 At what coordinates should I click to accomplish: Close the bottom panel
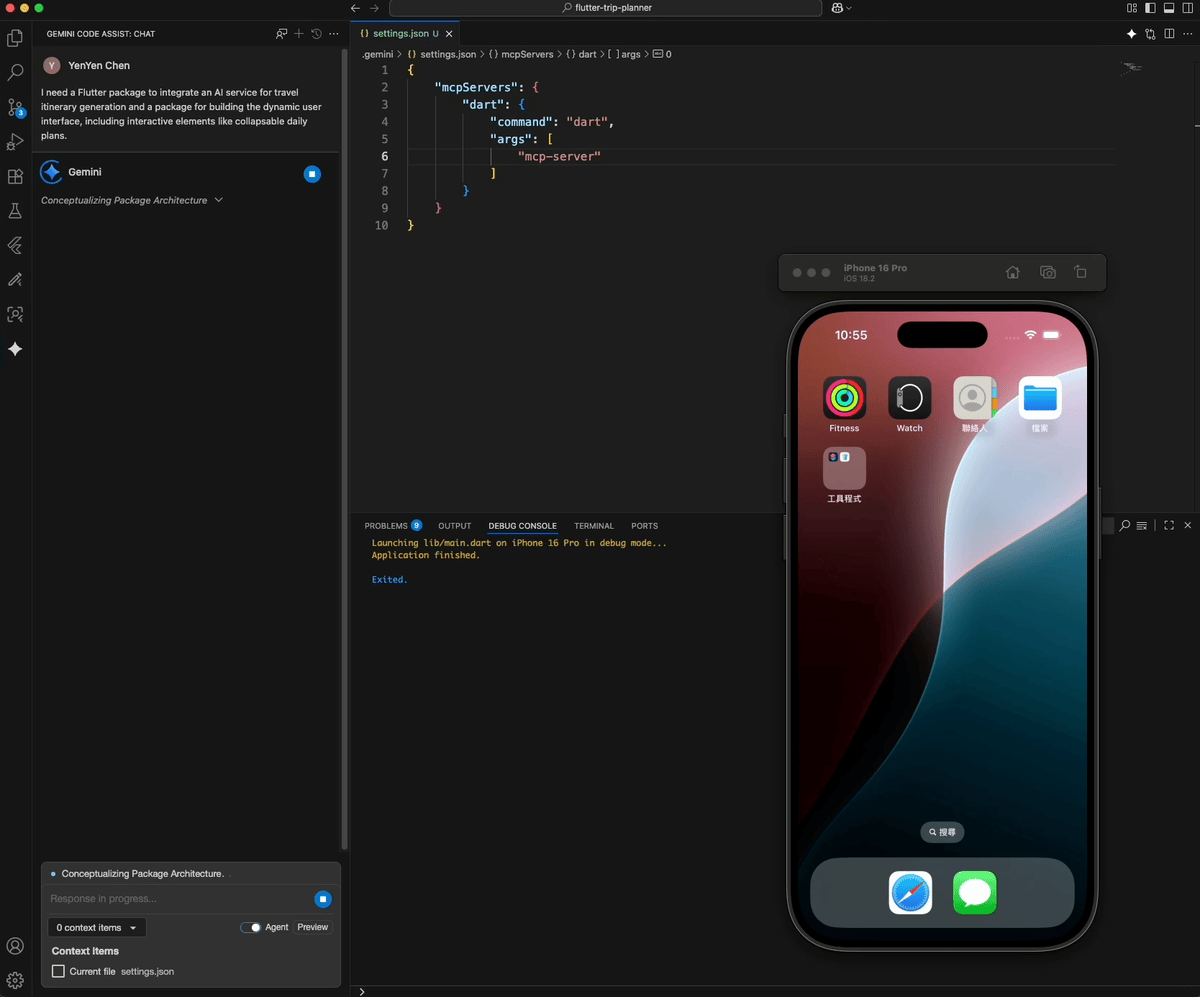pos(1188,525)
